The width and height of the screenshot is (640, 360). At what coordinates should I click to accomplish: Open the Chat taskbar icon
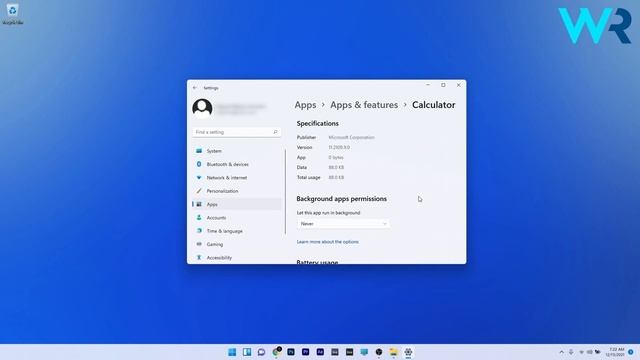pyautogui.click(x=261, y=352)
